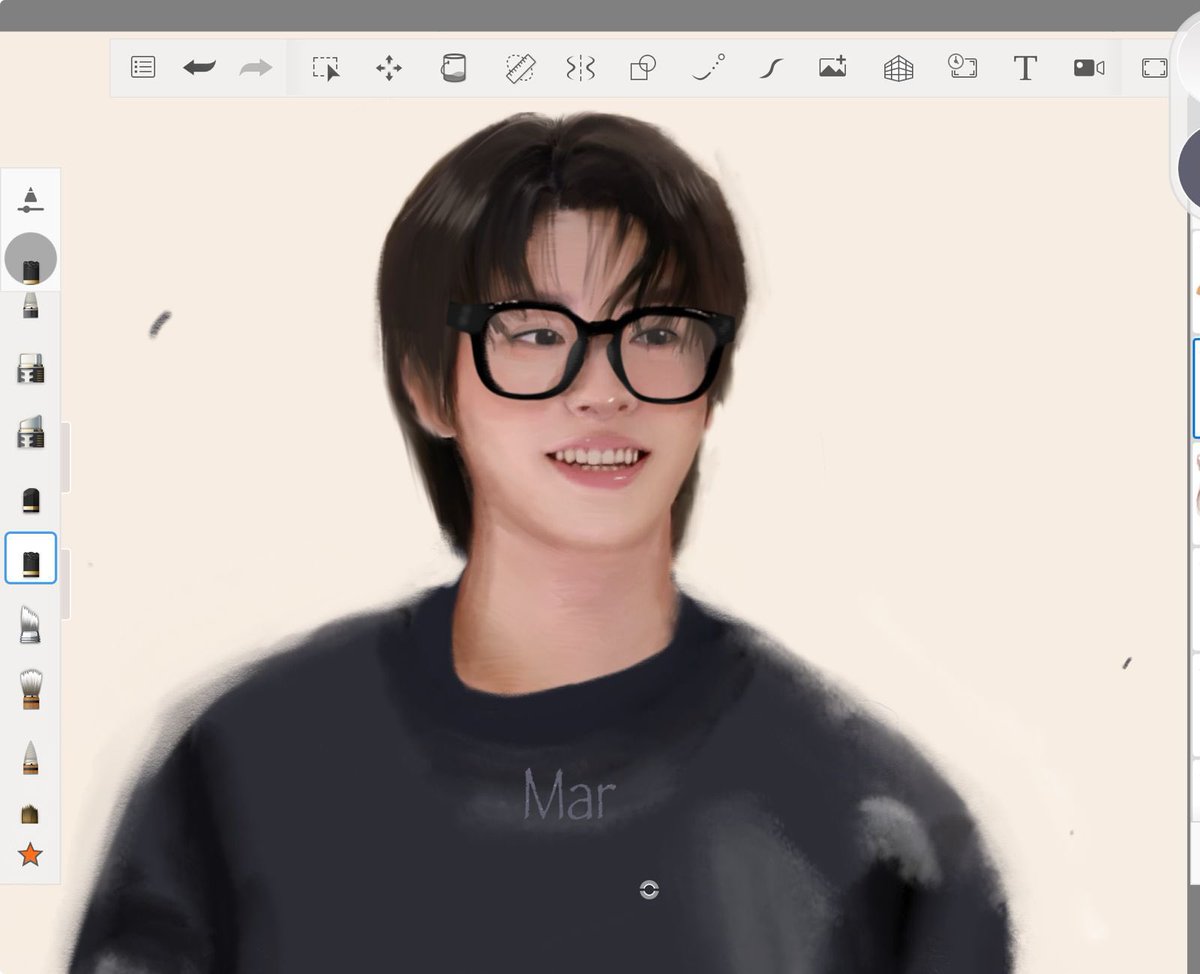Select the pointed pencil-tip brush
The image size is (1200, 974).
click(31, 757)
